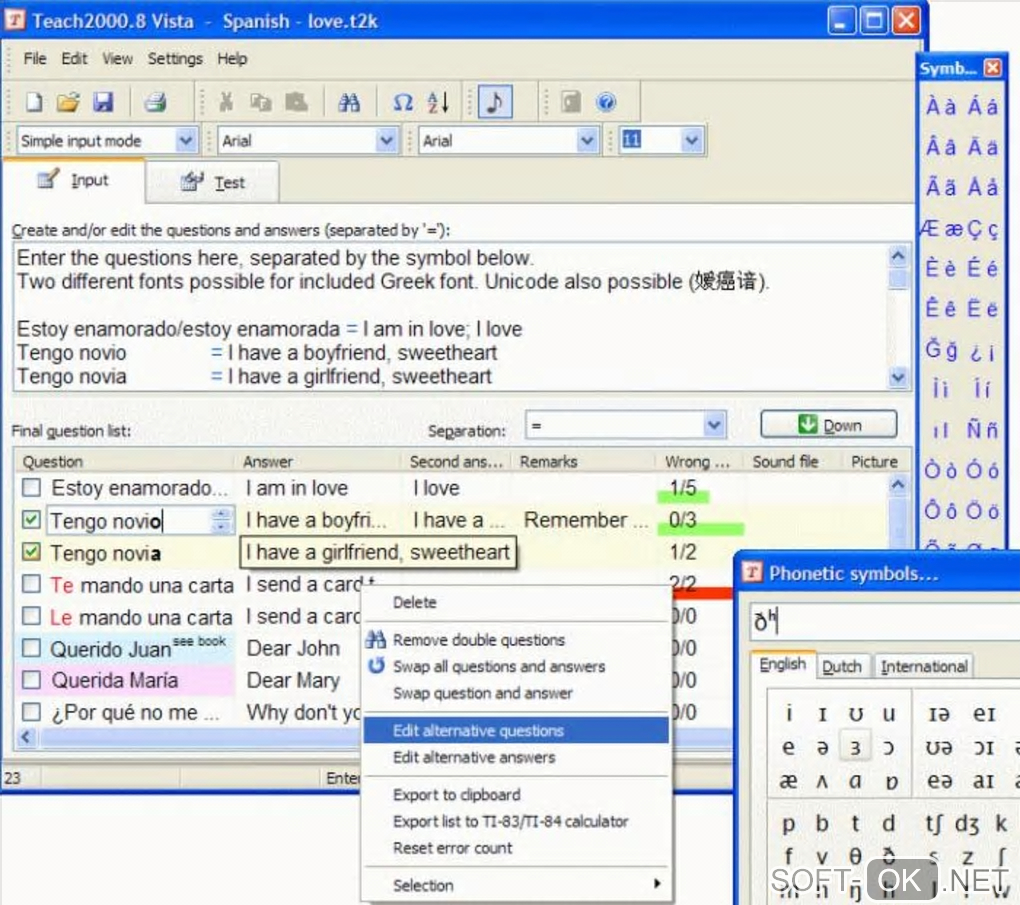Click the Sort A-Z toolbar icon

[438, 102]
